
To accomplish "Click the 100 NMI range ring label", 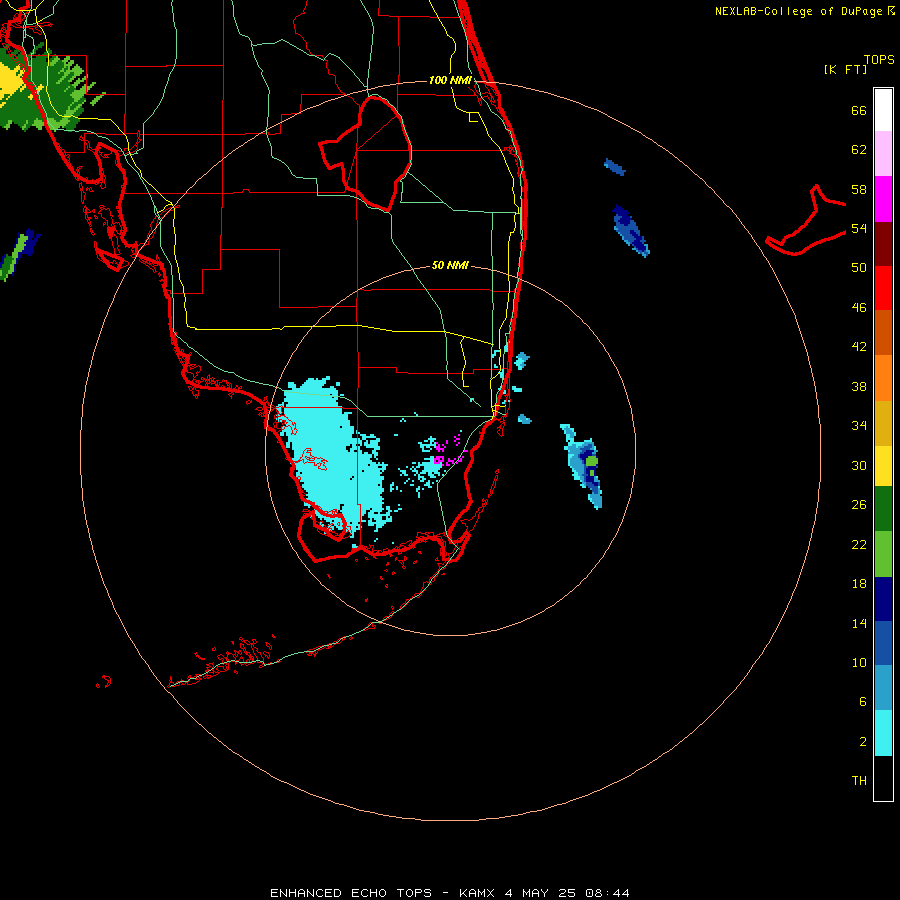I will 450,80.
